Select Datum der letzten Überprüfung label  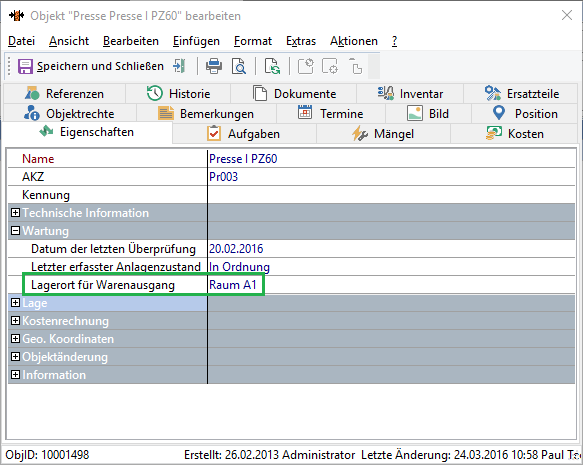pos(113,249)
